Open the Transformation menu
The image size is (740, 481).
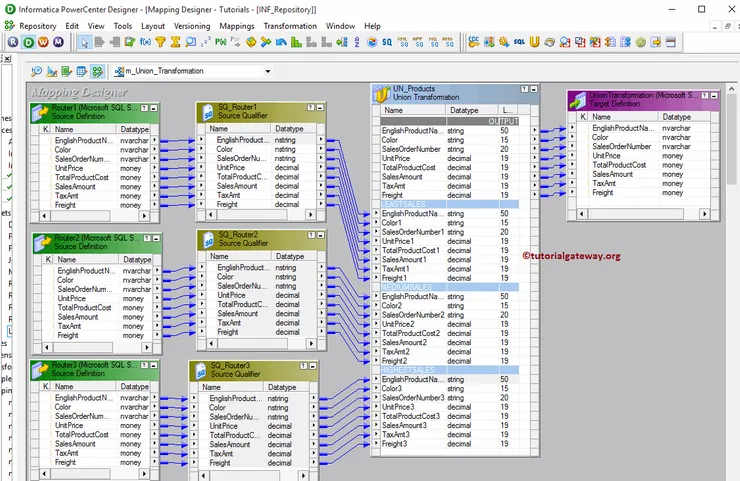coord(290,26)
